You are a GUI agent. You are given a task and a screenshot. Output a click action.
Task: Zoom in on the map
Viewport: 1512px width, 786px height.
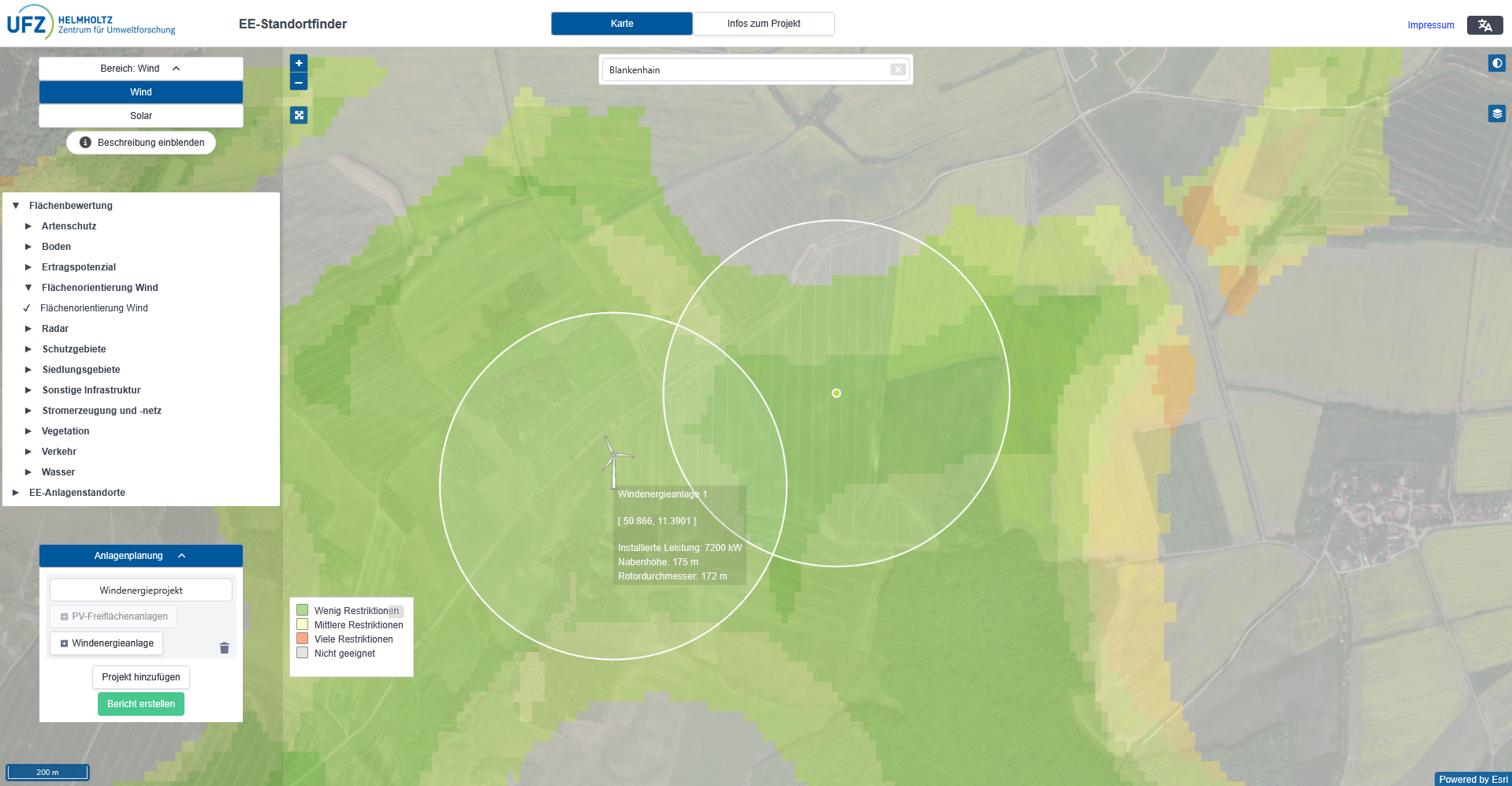299,63
